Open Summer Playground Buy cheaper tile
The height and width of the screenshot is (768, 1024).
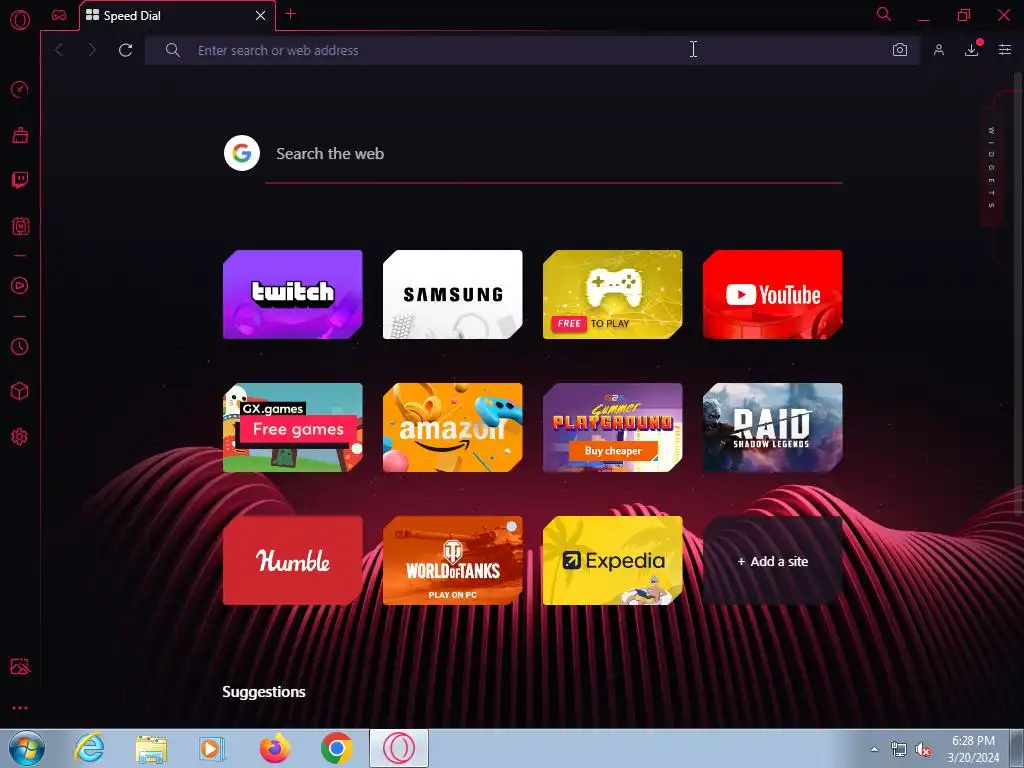pos(613,428)
